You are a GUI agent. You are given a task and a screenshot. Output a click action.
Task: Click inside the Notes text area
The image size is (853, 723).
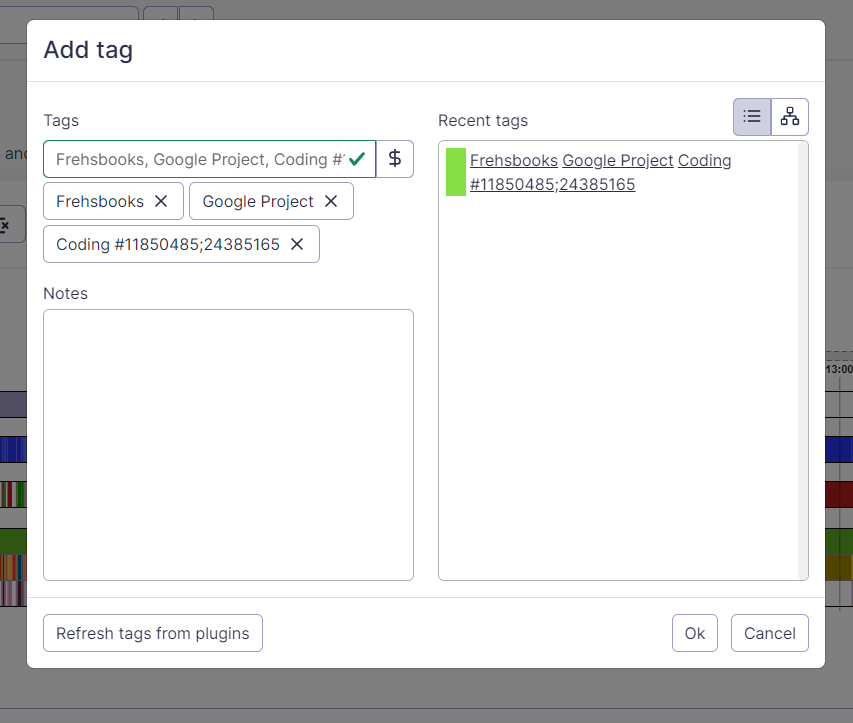(228, 444)
